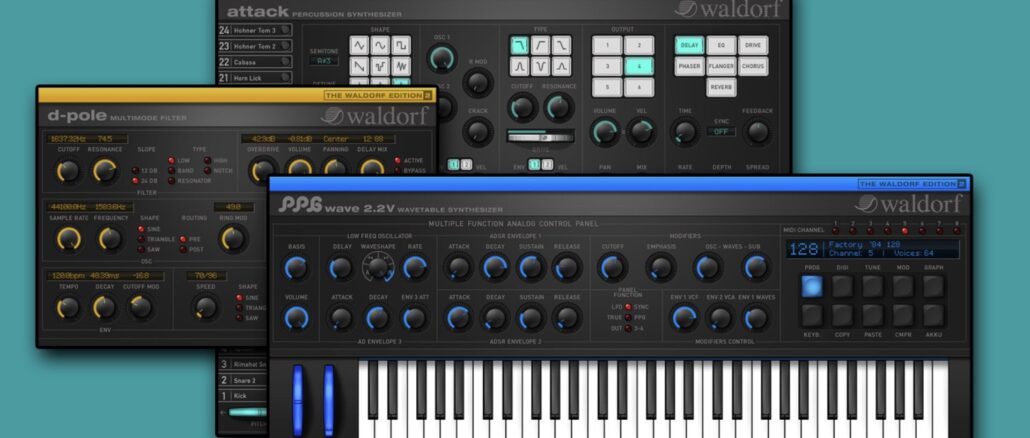The image size is (1030, 438).
Task: Select the Snare 2 sound slot
Action: [244, 380]
